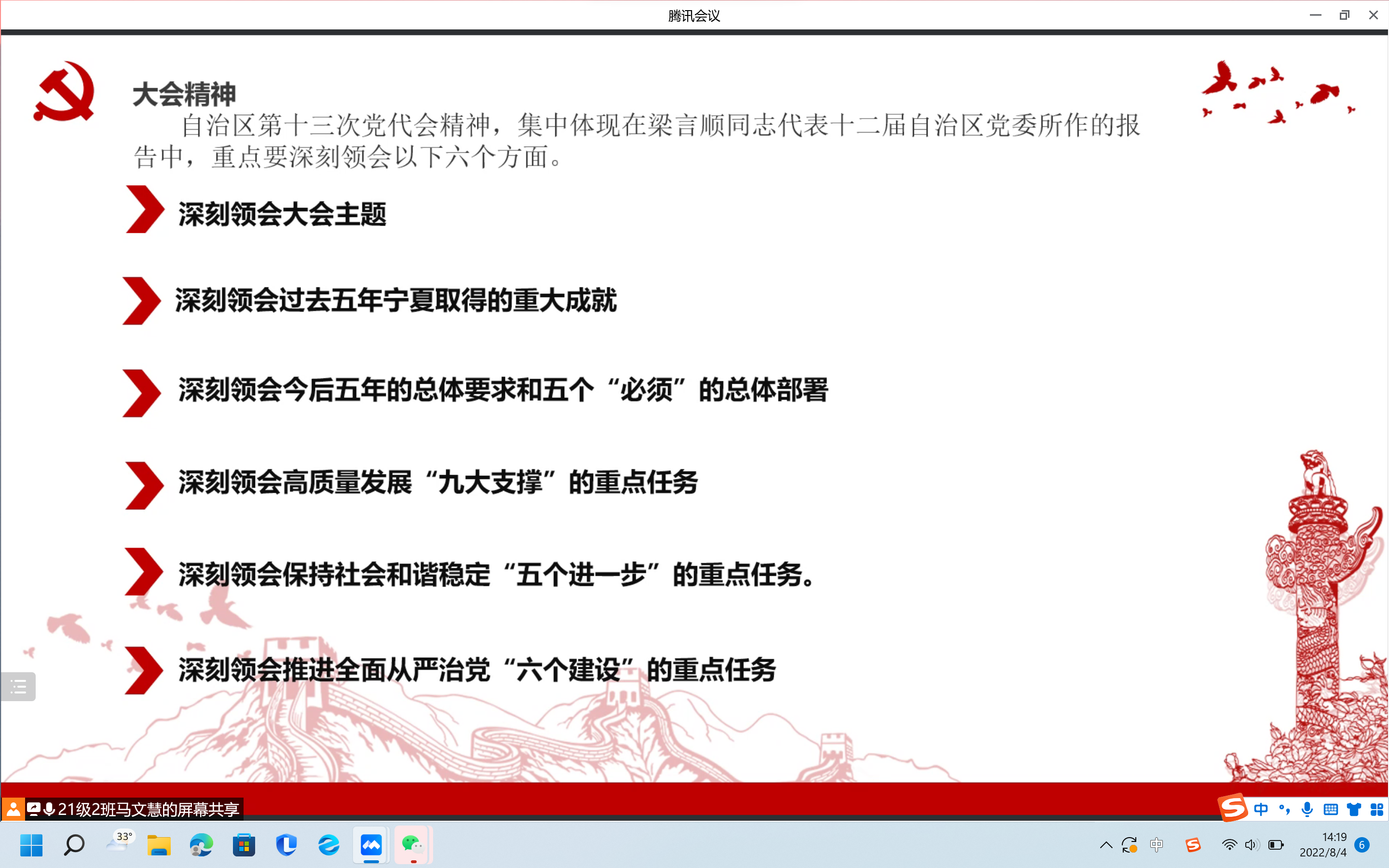Open Sogou soft keyboard icon
This screenshot has width=1389, height=868.
click(1331, 810)
